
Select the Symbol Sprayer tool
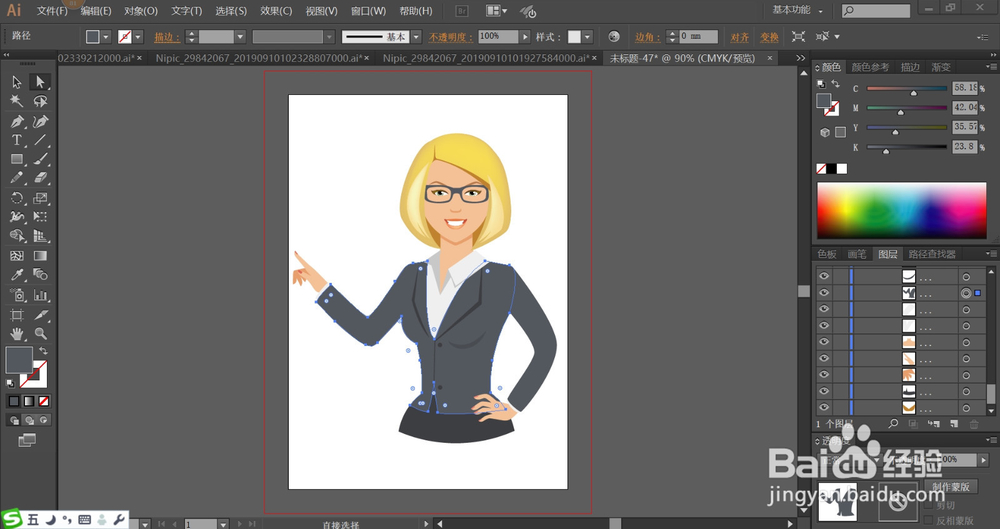pos(17,295)
